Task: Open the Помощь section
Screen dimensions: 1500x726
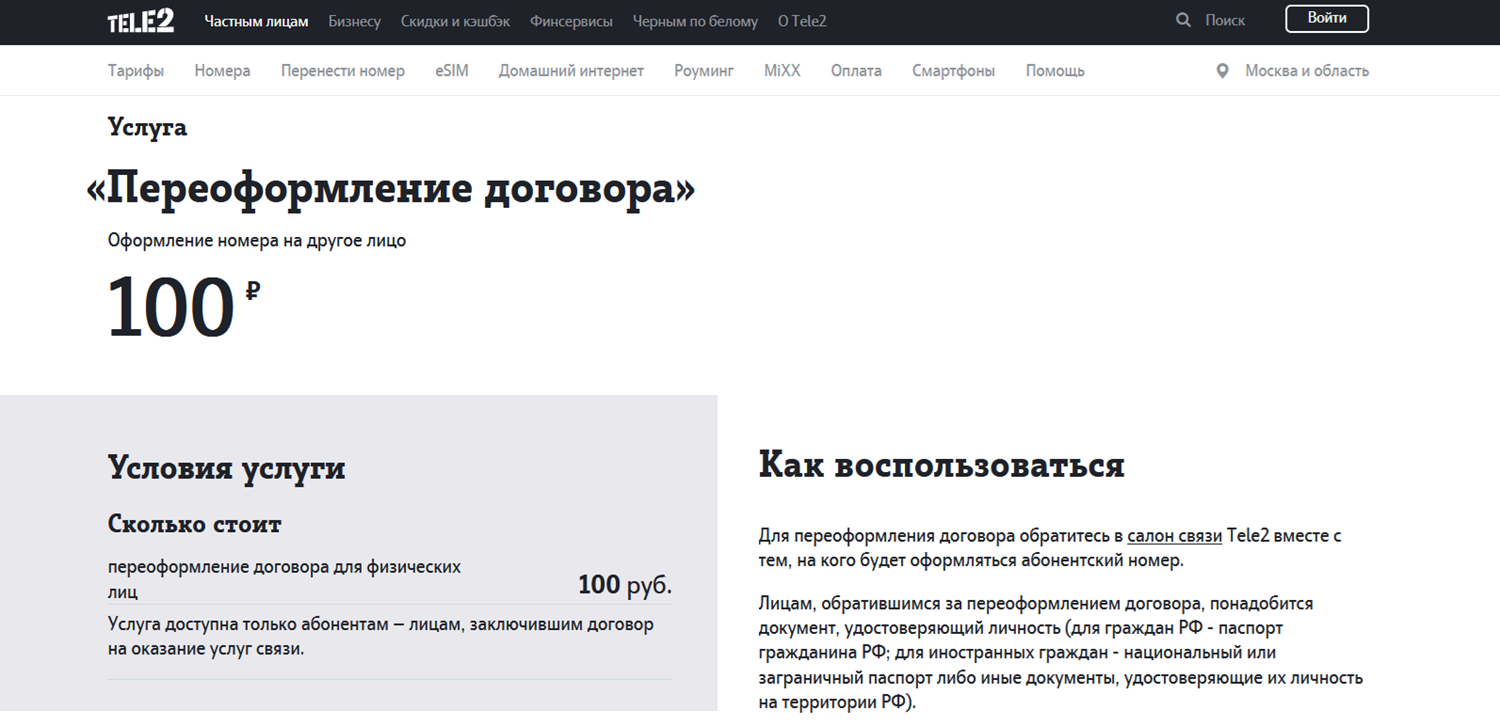Action: (1055, 71)
